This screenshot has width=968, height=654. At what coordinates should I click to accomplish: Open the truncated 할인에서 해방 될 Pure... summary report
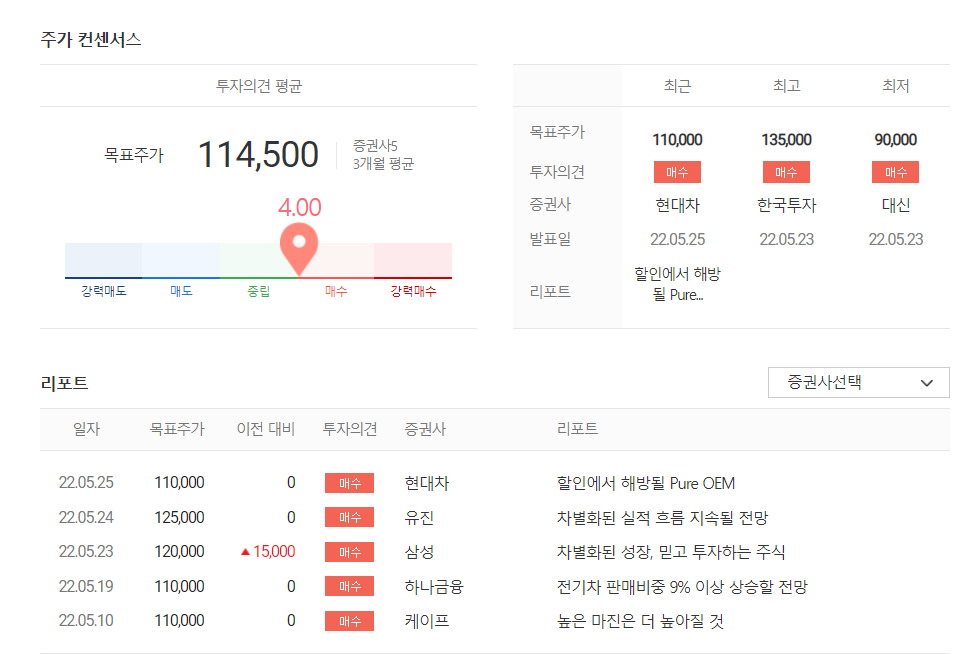pos(677,284)
